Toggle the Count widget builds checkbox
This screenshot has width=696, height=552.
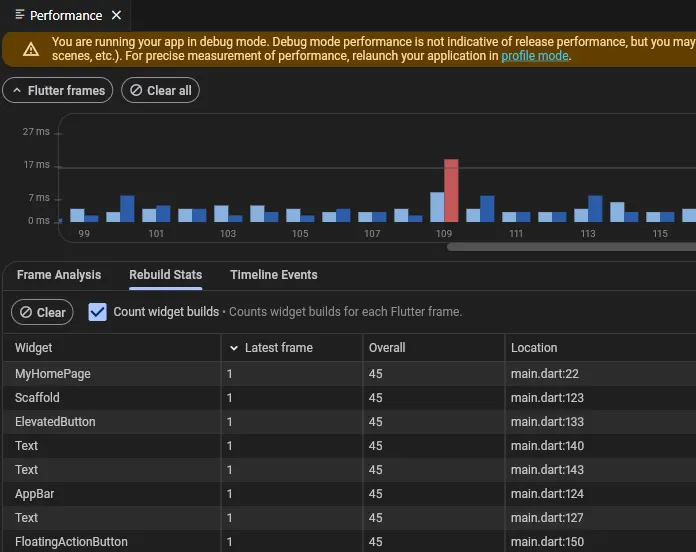(x=97, y=312)
